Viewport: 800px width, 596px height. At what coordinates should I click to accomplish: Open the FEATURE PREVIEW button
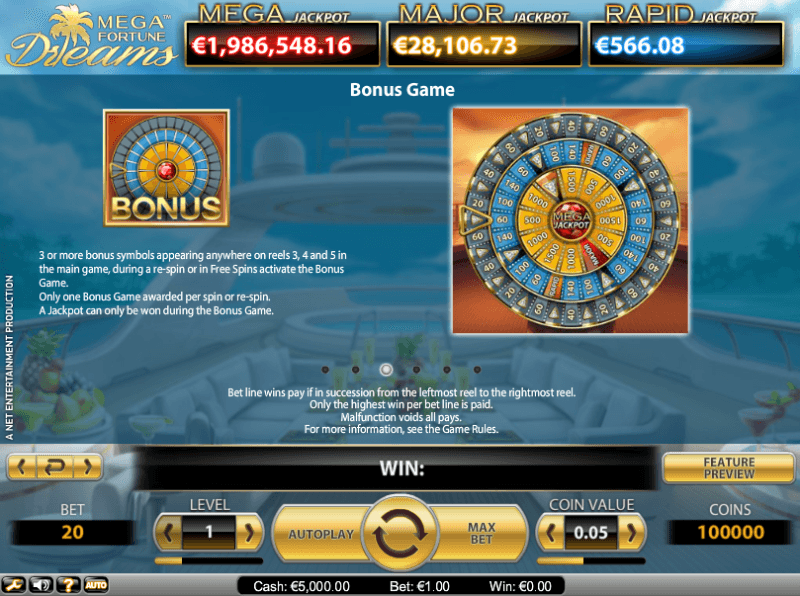(729, 468)
